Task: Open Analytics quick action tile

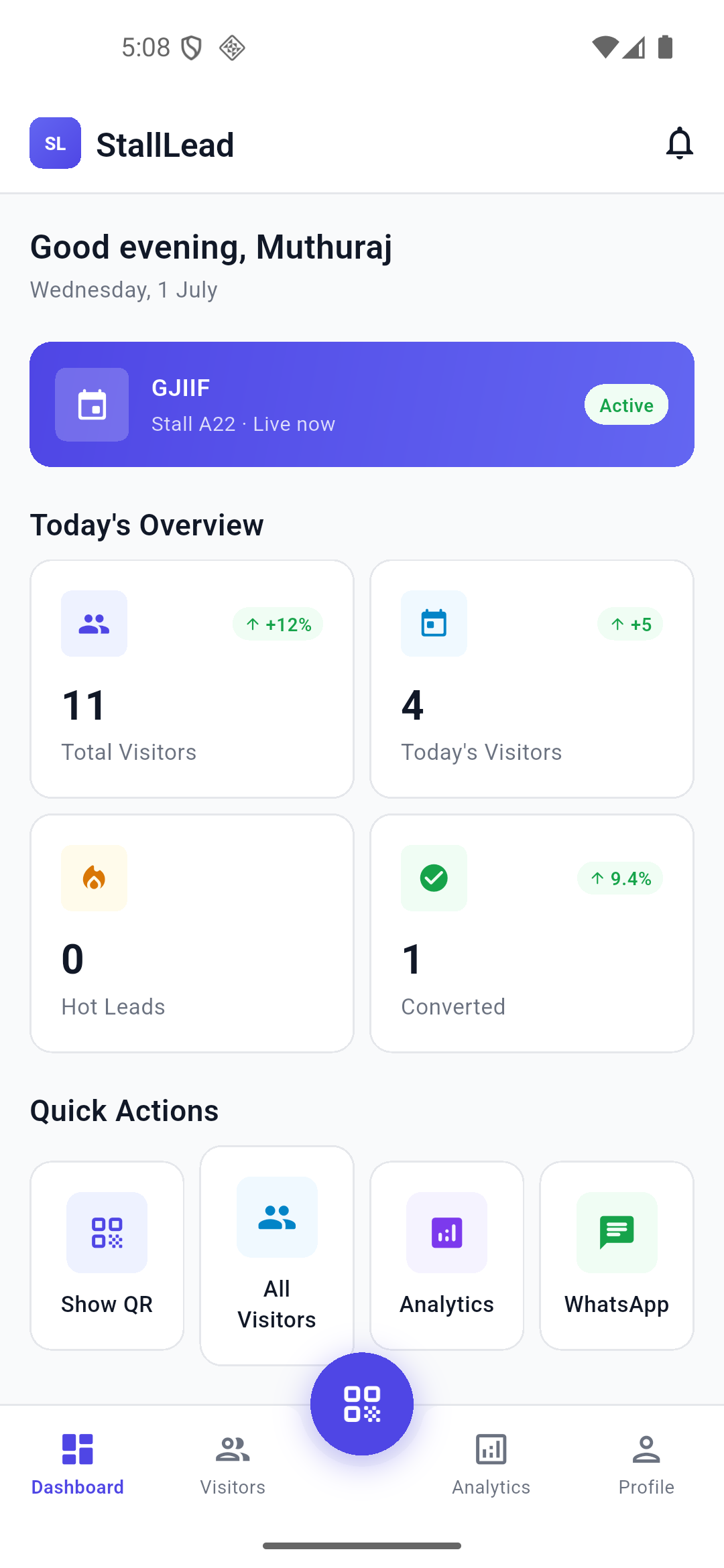Action: coord(447,1256)
